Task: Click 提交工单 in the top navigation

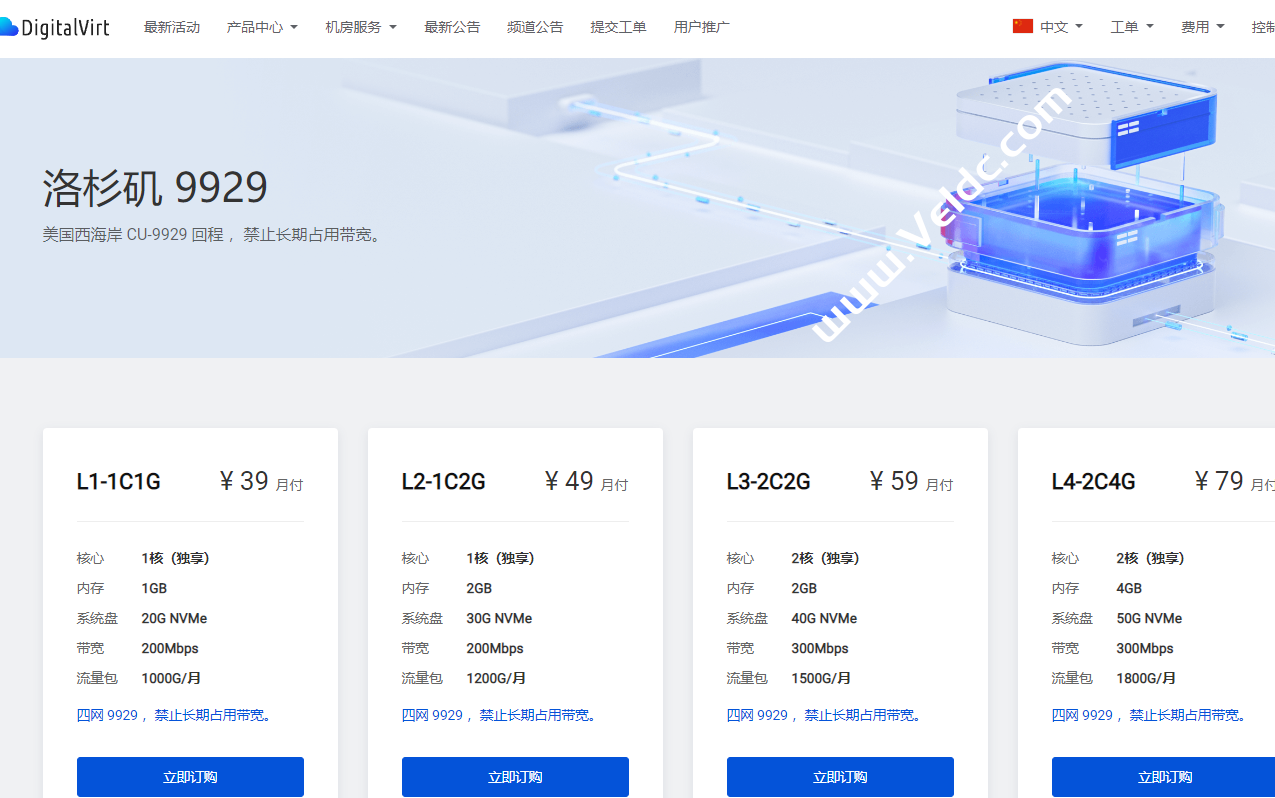Action: tap(618, 27)
